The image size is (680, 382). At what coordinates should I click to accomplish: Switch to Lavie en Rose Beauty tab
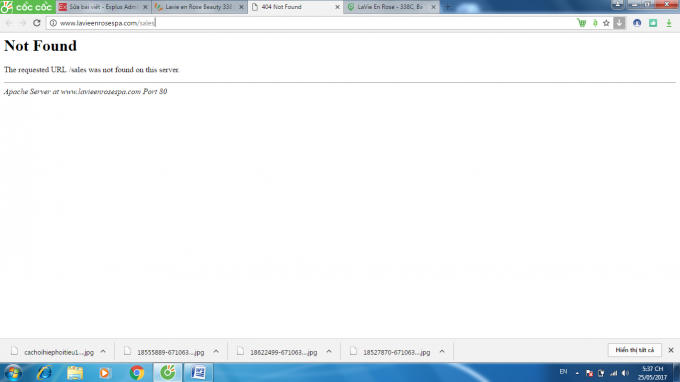pos(198,7)
